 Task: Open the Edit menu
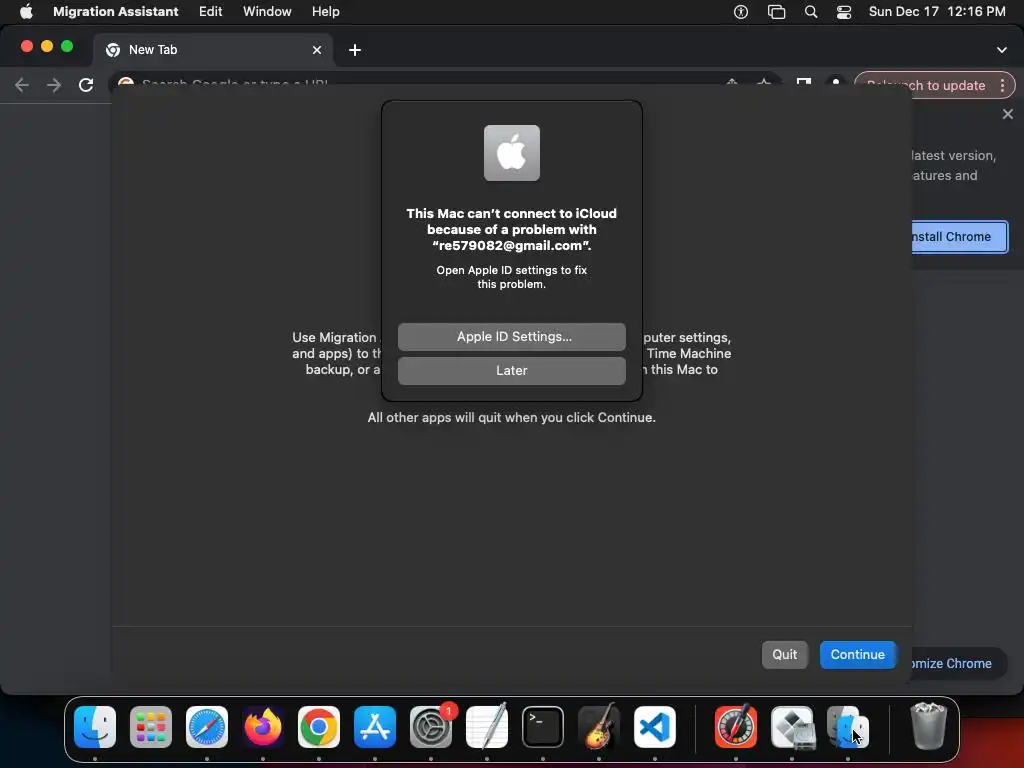click(210, 11)
